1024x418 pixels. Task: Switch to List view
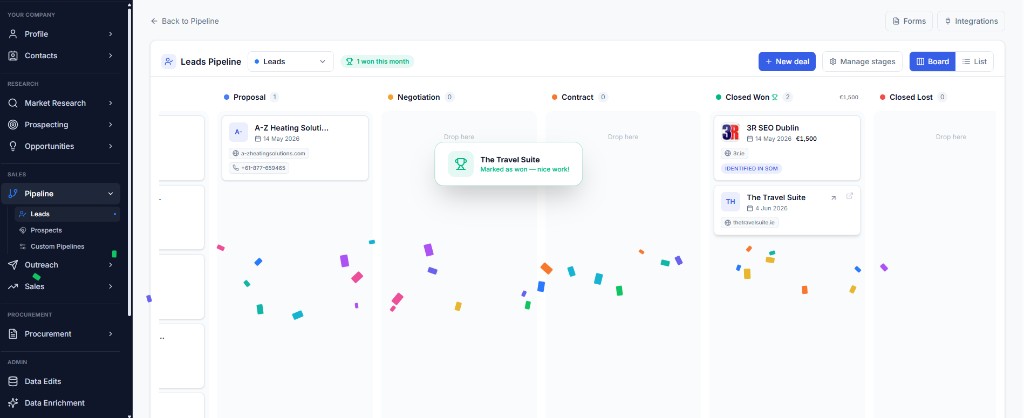tap(974, 61)
